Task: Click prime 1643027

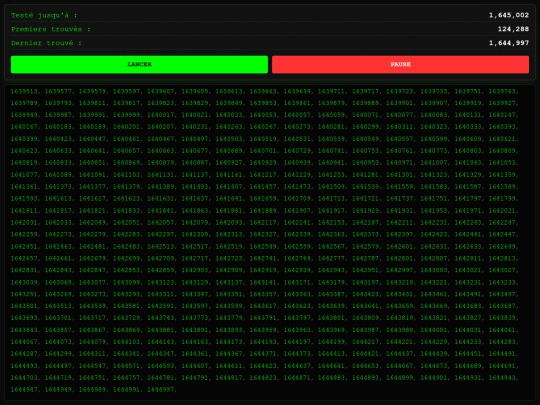Action: point(502,270)
